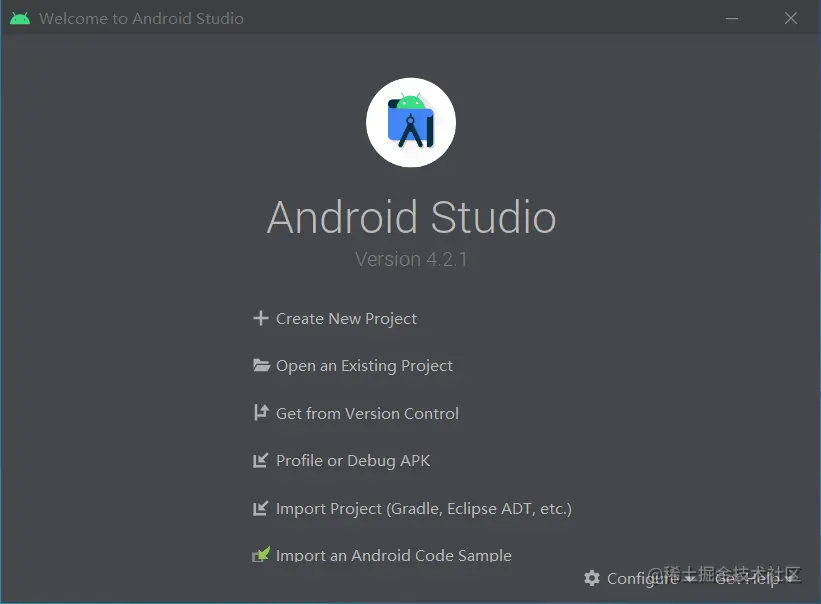Select Import an Android Code Sample
This screenshot has width=821, height=604.
coord(393,555)
